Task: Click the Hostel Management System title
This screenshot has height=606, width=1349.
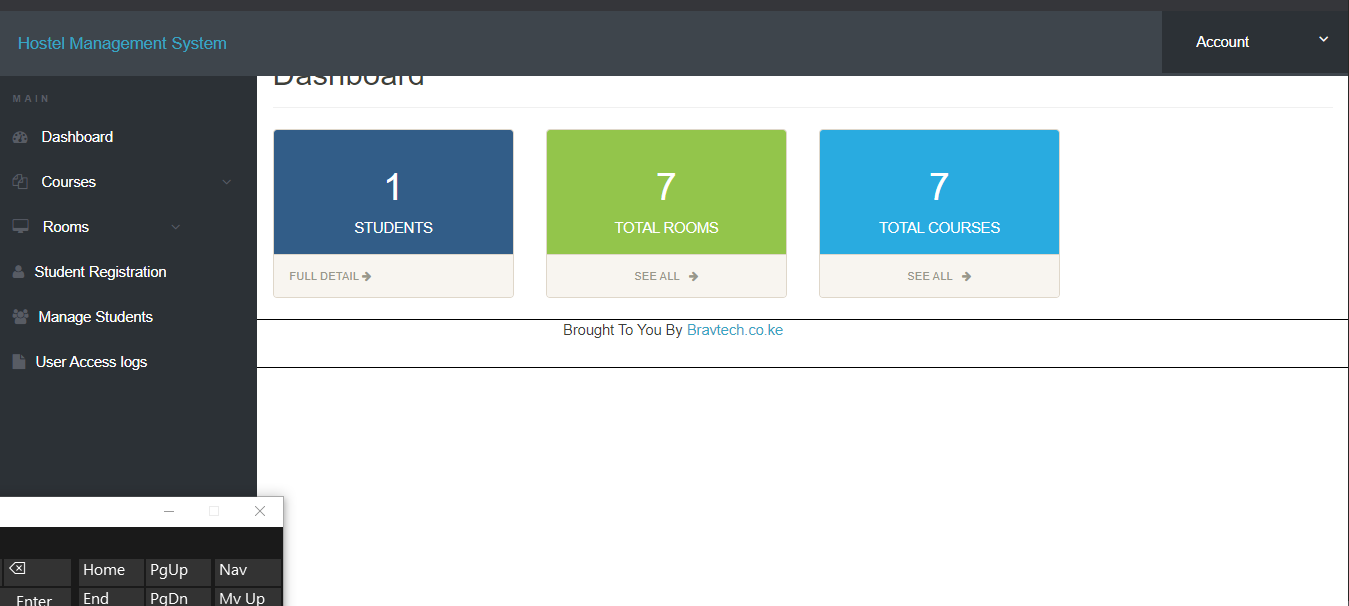Action: 122,43
